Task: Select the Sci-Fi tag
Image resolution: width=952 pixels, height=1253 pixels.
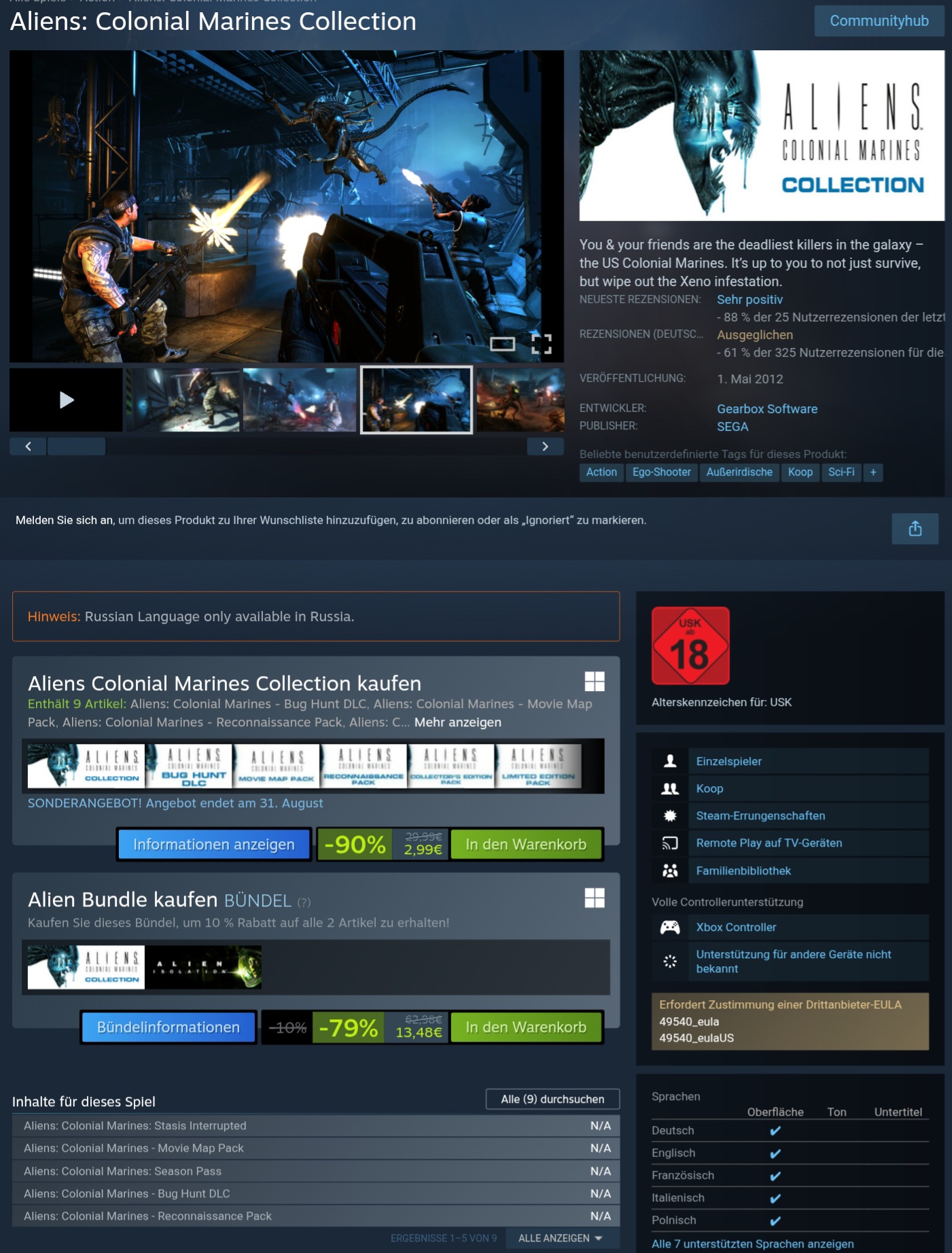Action: pyautogui.click(x=841, y=472)
